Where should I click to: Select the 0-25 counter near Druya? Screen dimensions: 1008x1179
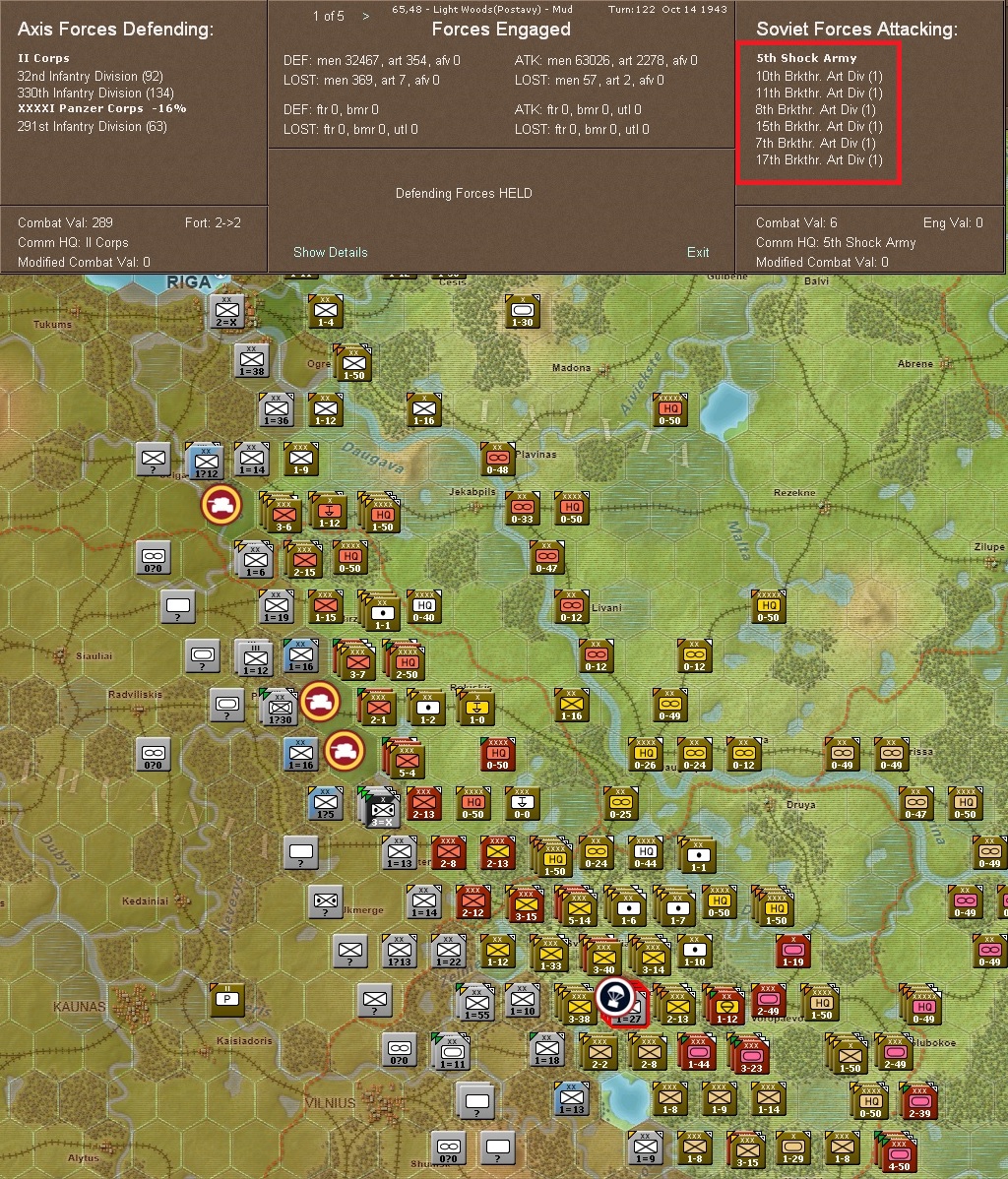(x=620, y=804)
